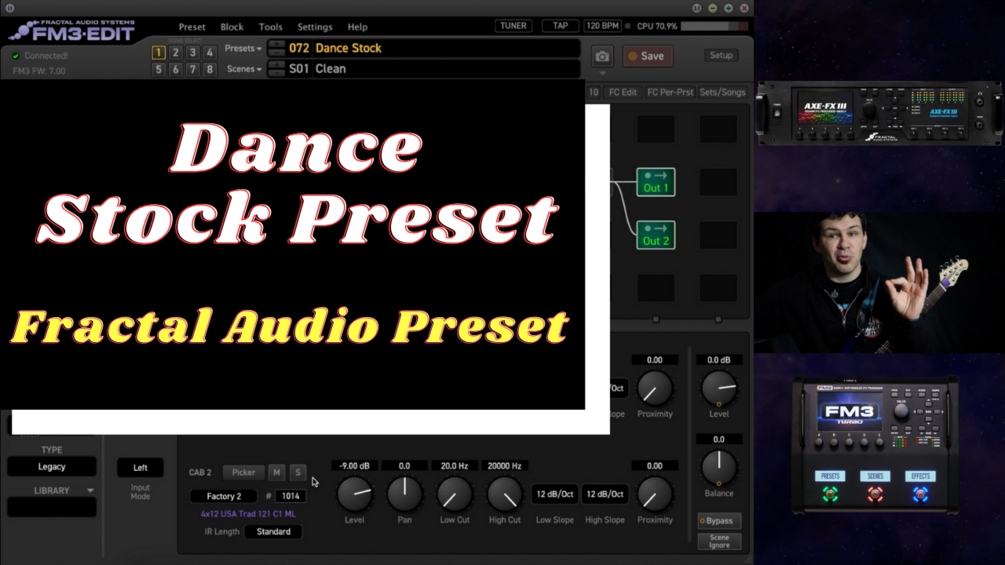Select scene 2 button

pyautogui.click(x=176, y=53)
